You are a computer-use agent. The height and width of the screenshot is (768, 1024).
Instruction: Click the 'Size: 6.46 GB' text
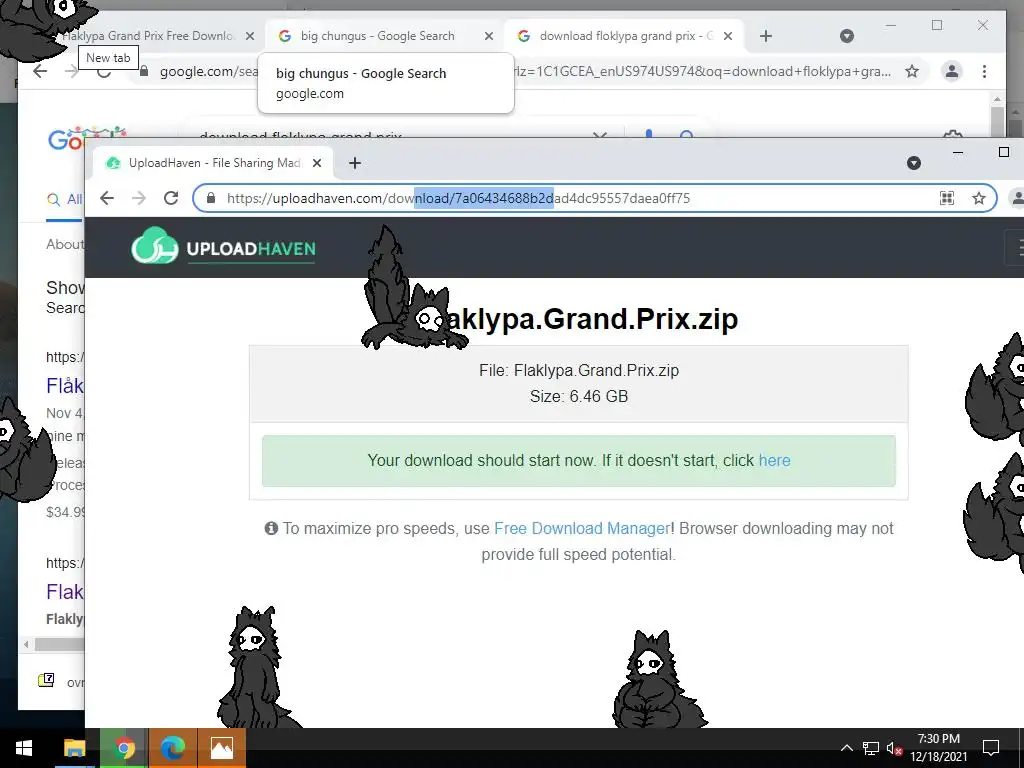pyautogui.click(x=579, y=396)
